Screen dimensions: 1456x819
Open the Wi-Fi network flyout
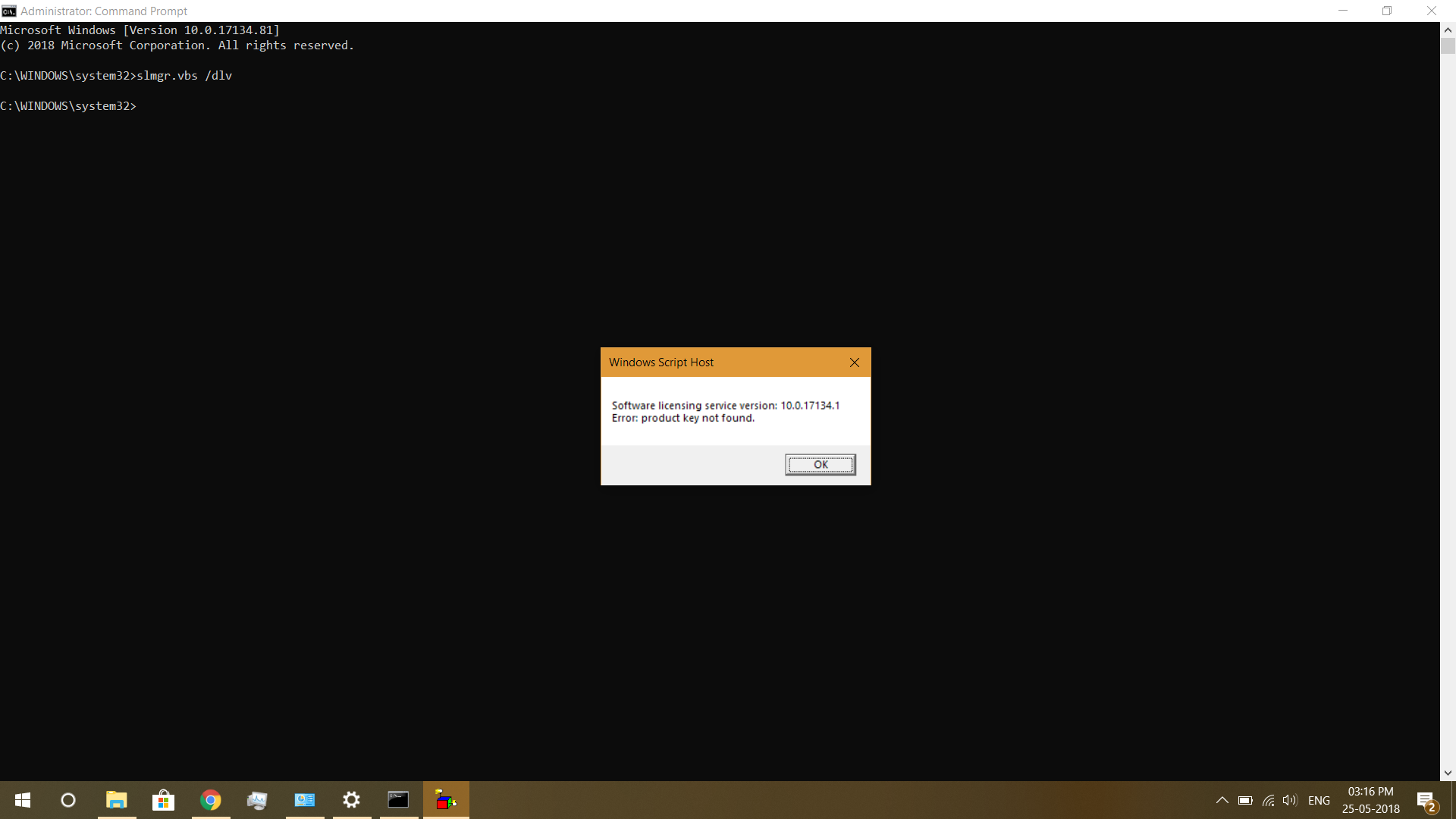coord(1268,800)
